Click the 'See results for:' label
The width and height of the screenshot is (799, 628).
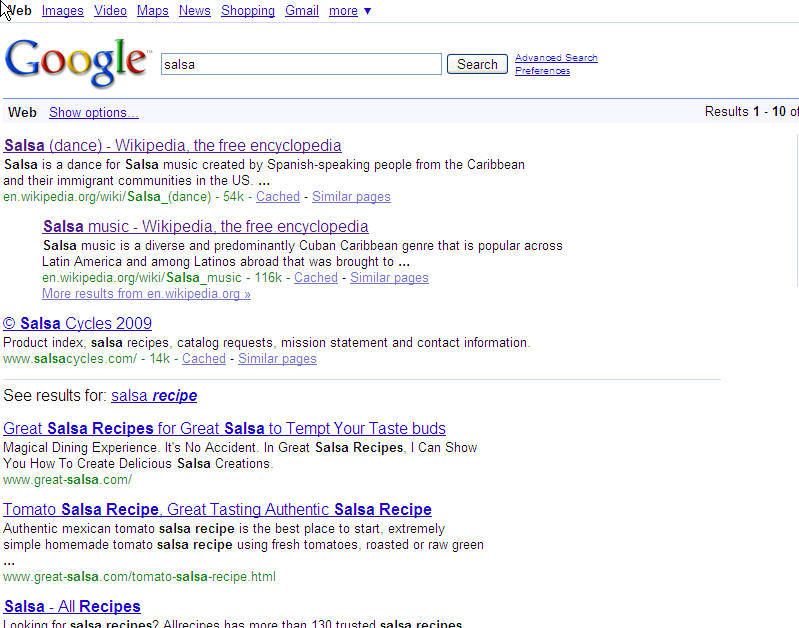[x=55, y=396]
